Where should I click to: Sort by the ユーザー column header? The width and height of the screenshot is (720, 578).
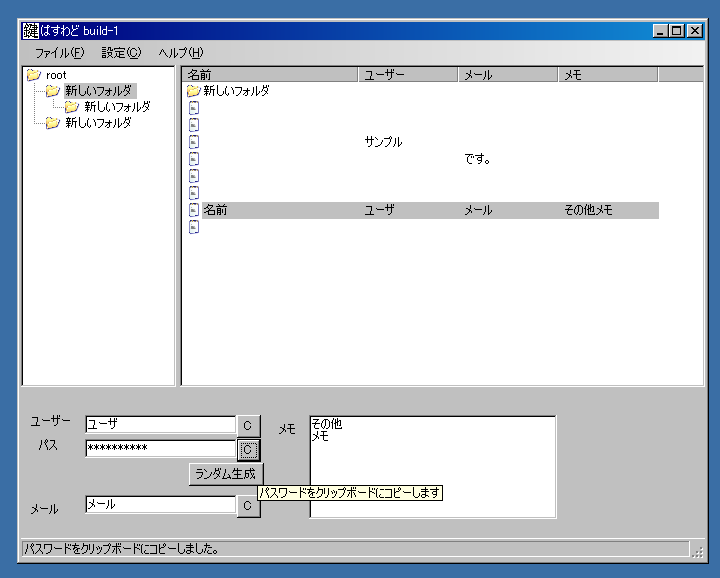pyautogui.click(x=408, y=75)
